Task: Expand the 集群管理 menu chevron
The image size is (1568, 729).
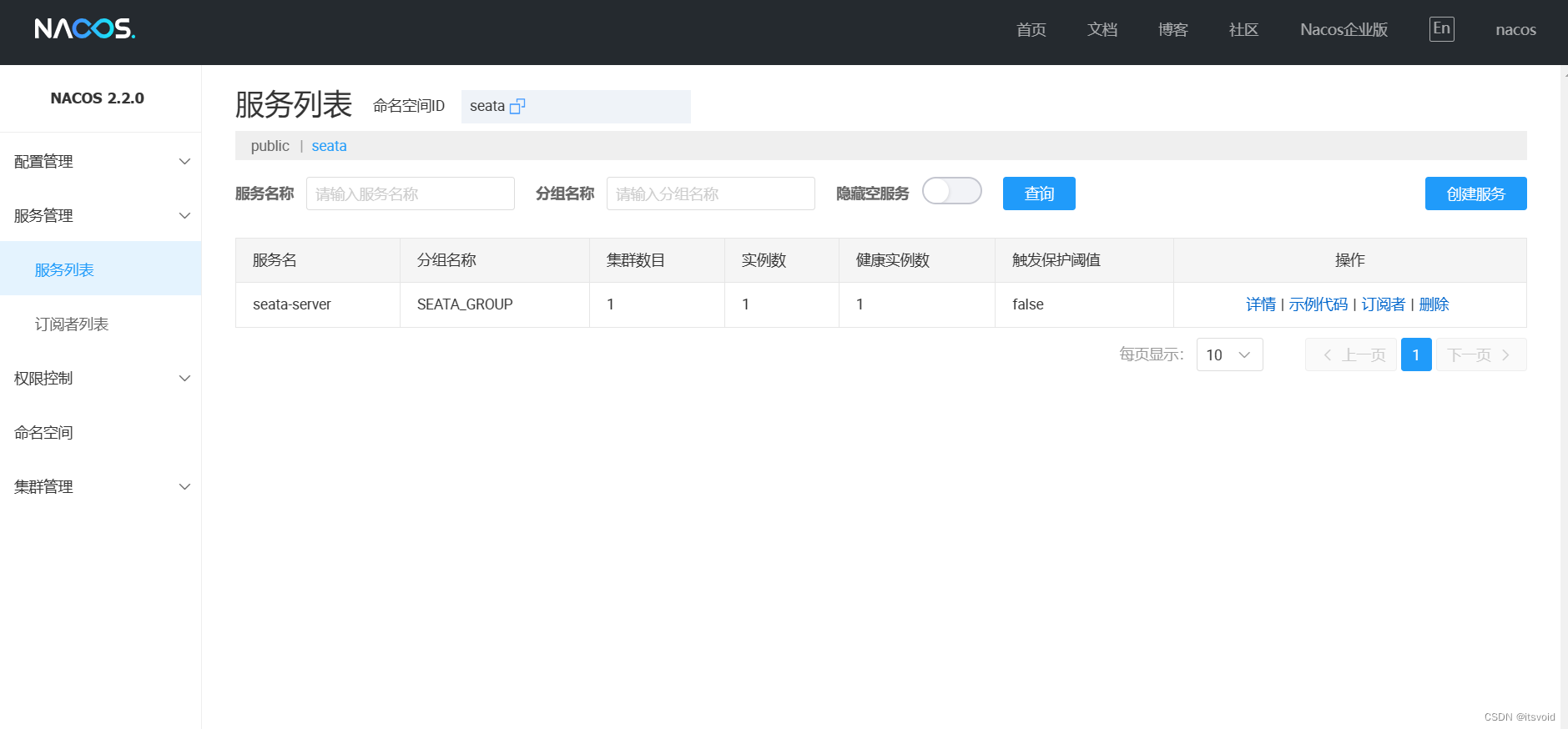Action: (185, 486)
